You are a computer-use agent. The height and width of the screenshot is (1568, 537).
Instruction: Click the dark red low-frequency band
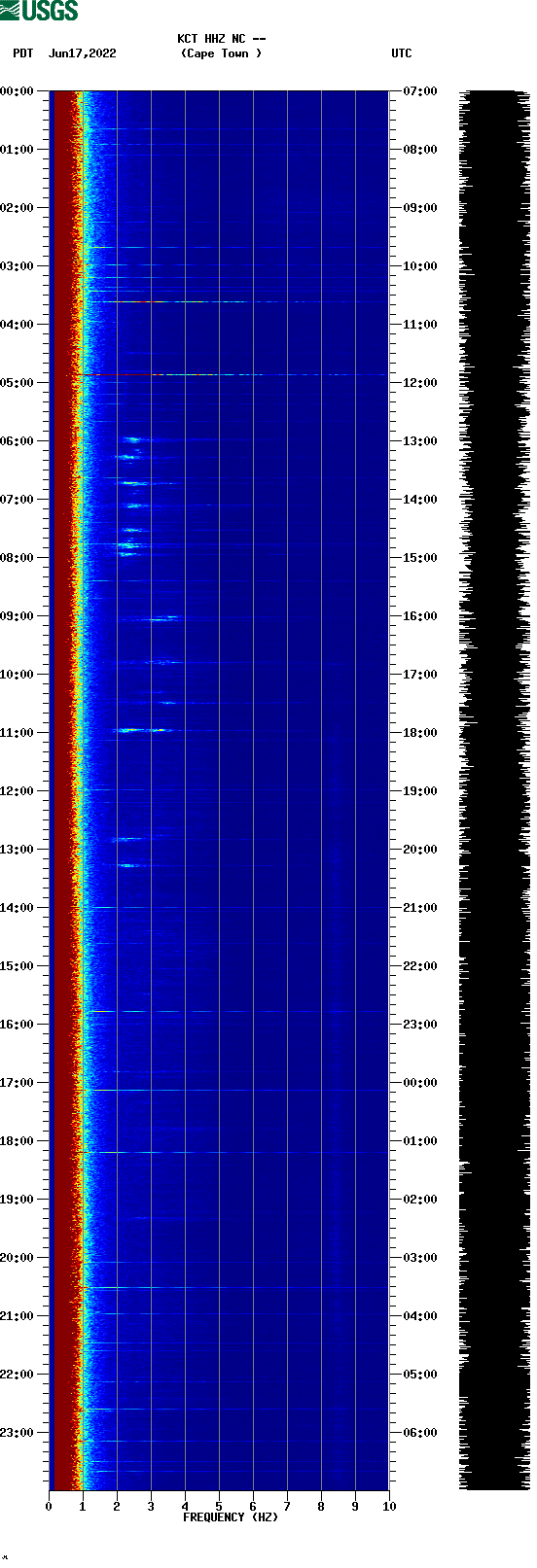[63, 790]
